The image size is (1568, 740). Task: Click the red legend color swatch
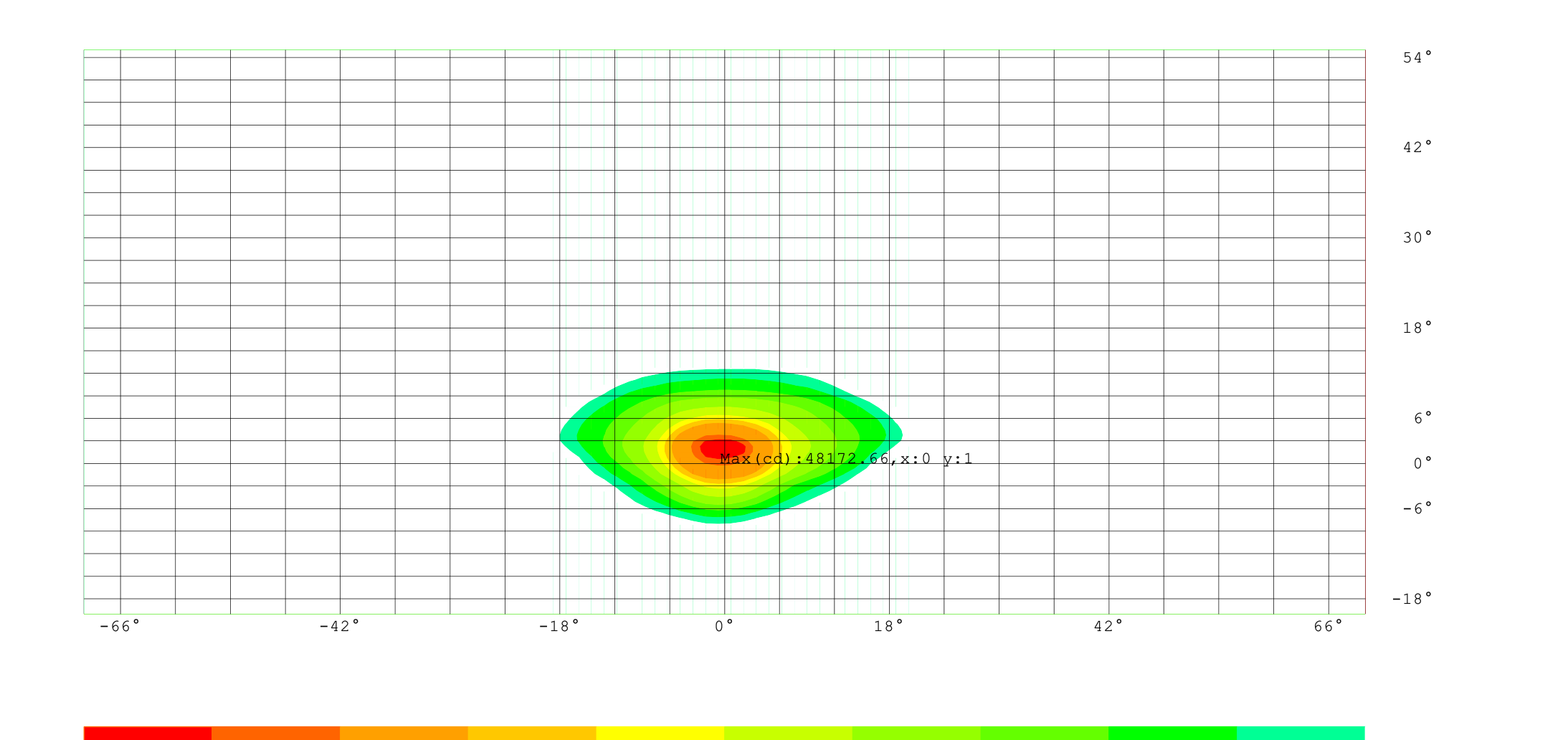(148, 733)
